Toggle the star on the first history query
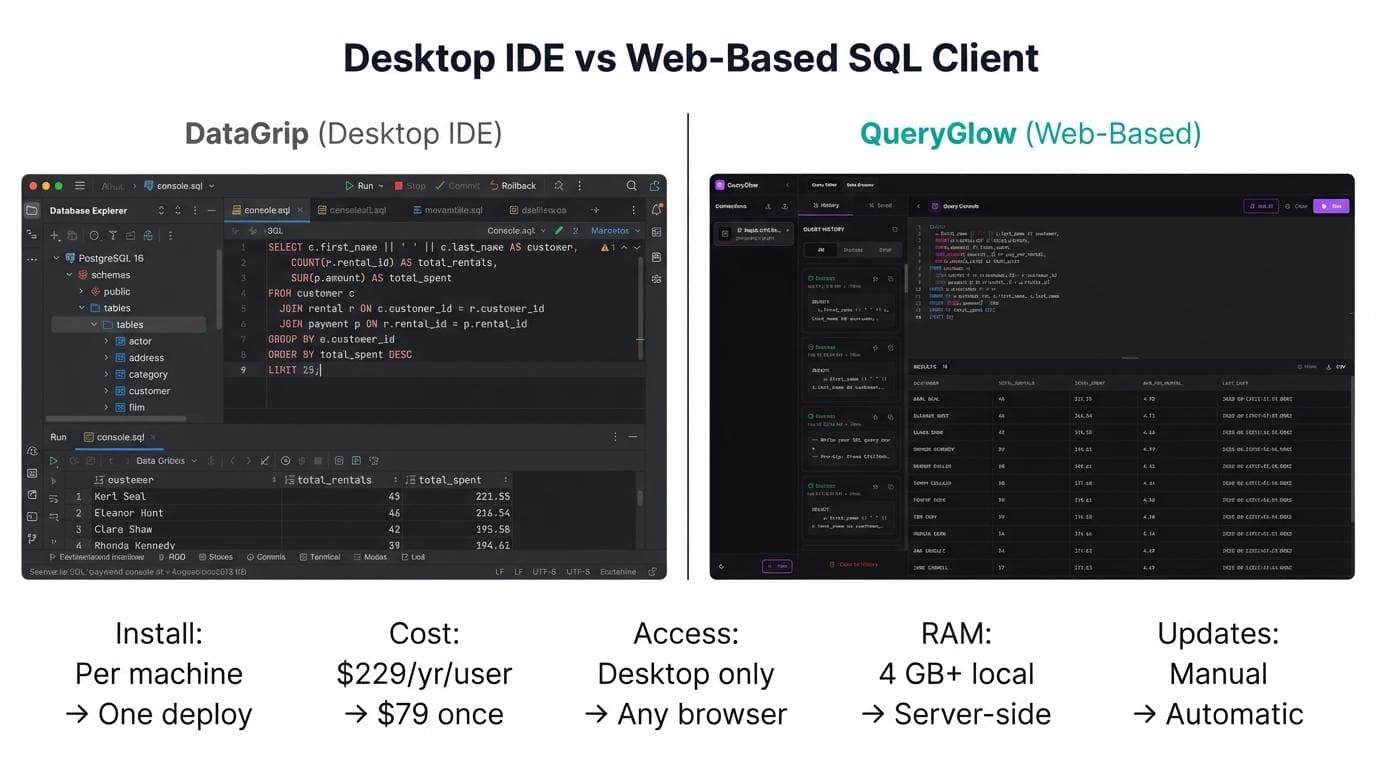This screenshot has height=768, width=1376. click(x=875, y=279)
